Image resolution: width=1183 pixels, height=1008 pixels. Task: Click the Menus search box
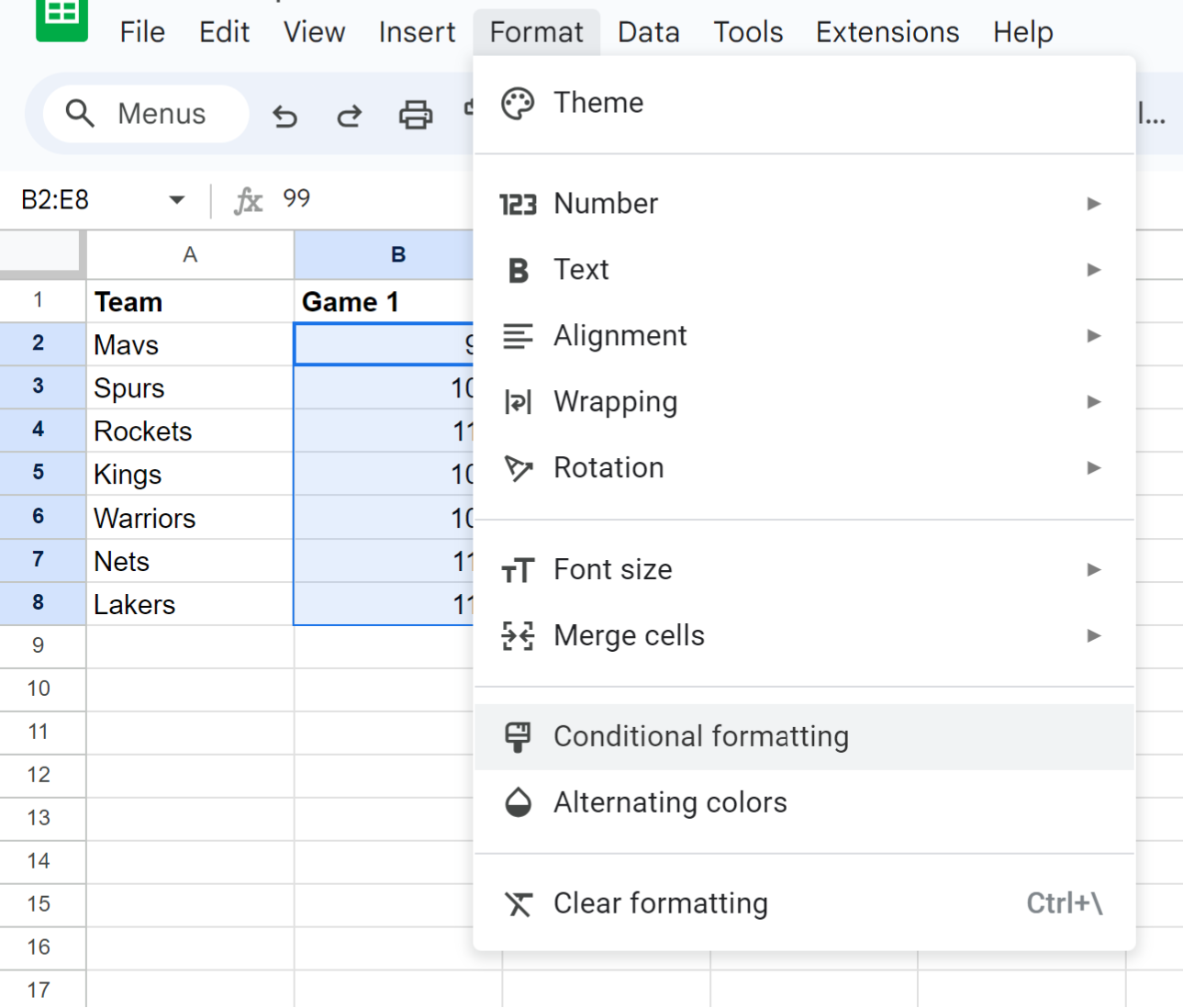146,114
